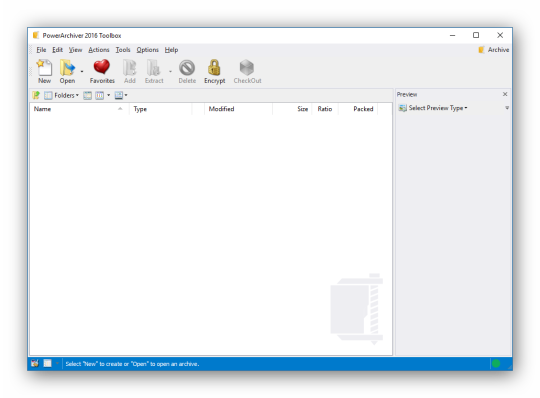This screenshot has width=540, height=398.
Task: Open the Edit menu
Action: coord(58,50)
